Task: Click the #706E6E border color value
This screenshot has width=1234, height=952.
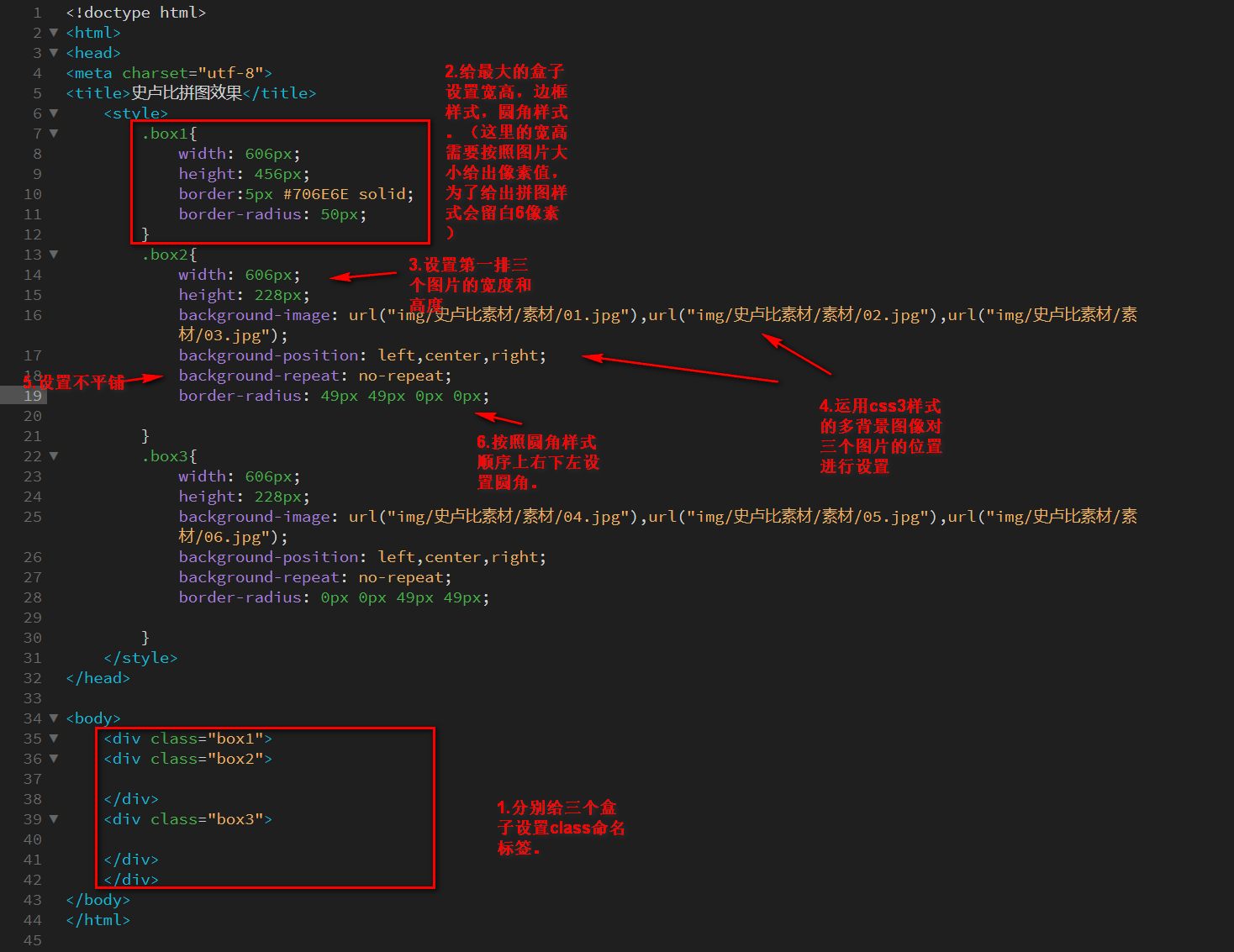Action: tap(316, 194)
